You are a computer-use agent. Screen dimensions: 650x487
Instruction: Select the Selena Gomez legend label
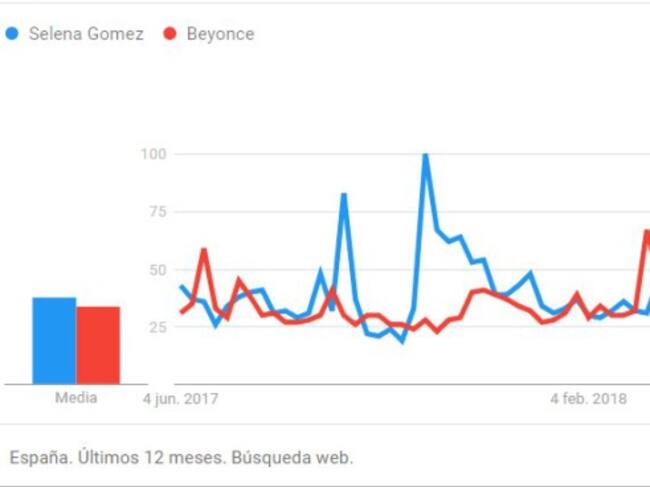pos(86,34)
